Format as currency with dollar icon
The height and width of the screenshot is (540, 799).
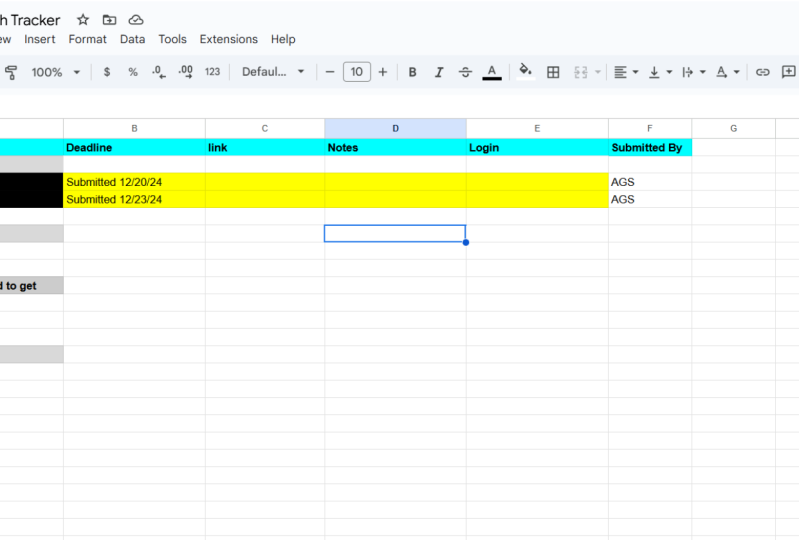tap(106, 72)
